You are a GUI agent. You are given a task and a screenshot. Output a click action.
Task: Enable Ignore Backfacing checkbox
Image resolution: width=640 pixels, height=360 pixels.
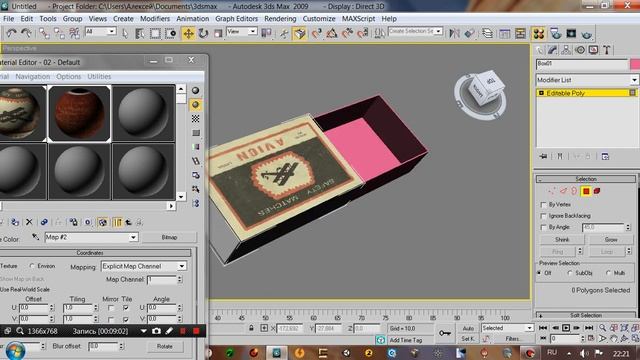click(x=543, y=216)
